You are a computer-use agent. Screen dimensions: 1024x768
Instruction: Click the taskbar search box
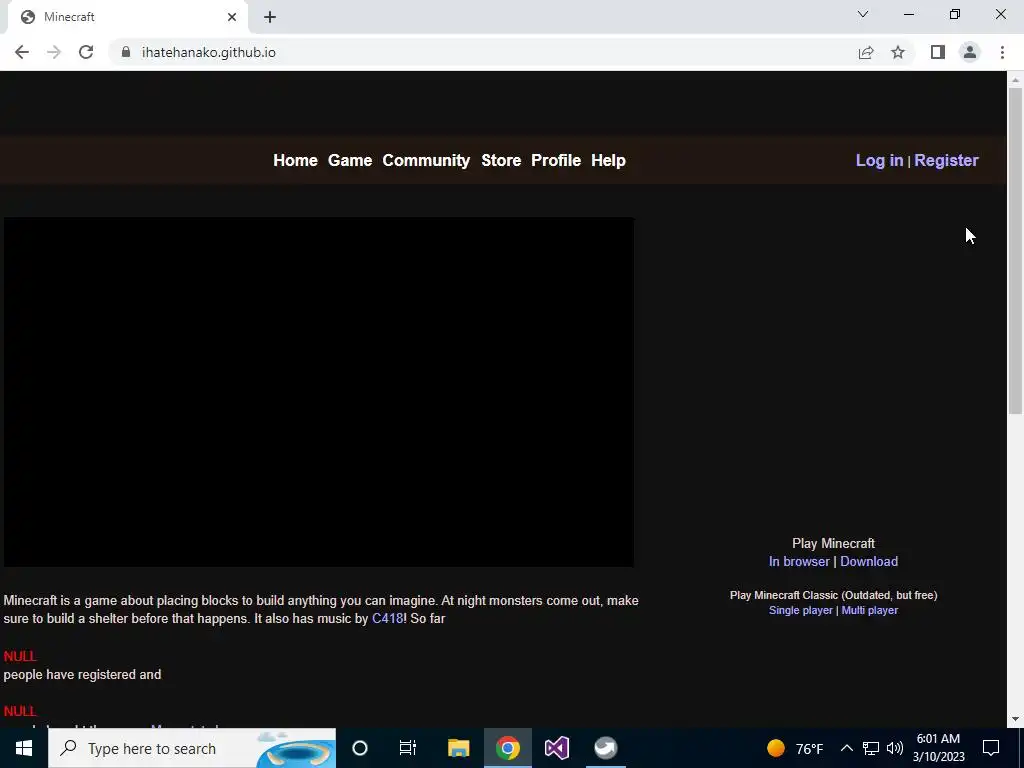coord(192,748)
